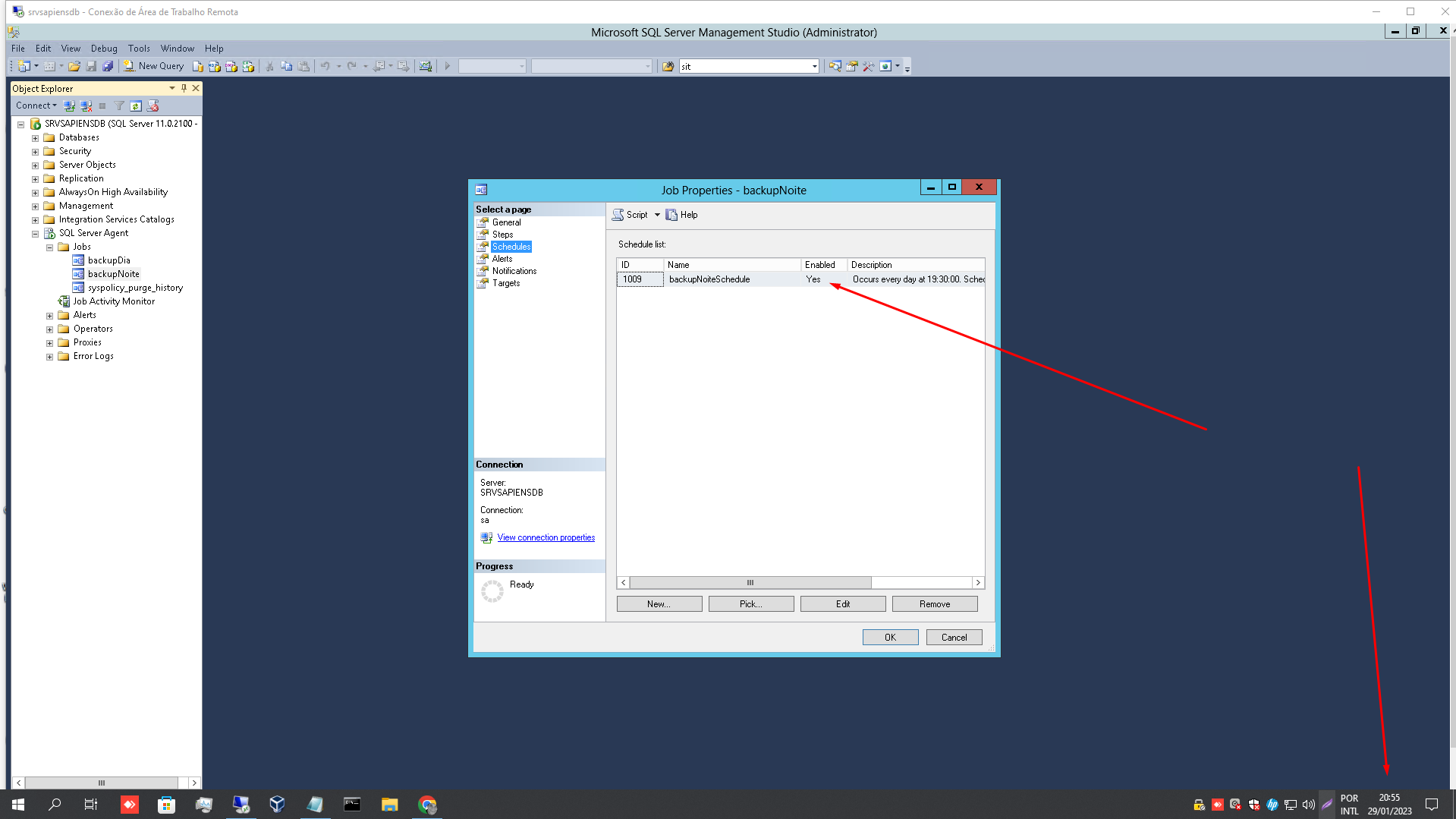The width and height of the screenshot is (1456, 819).
Task: Select the General page
Action: pos(506,222)
